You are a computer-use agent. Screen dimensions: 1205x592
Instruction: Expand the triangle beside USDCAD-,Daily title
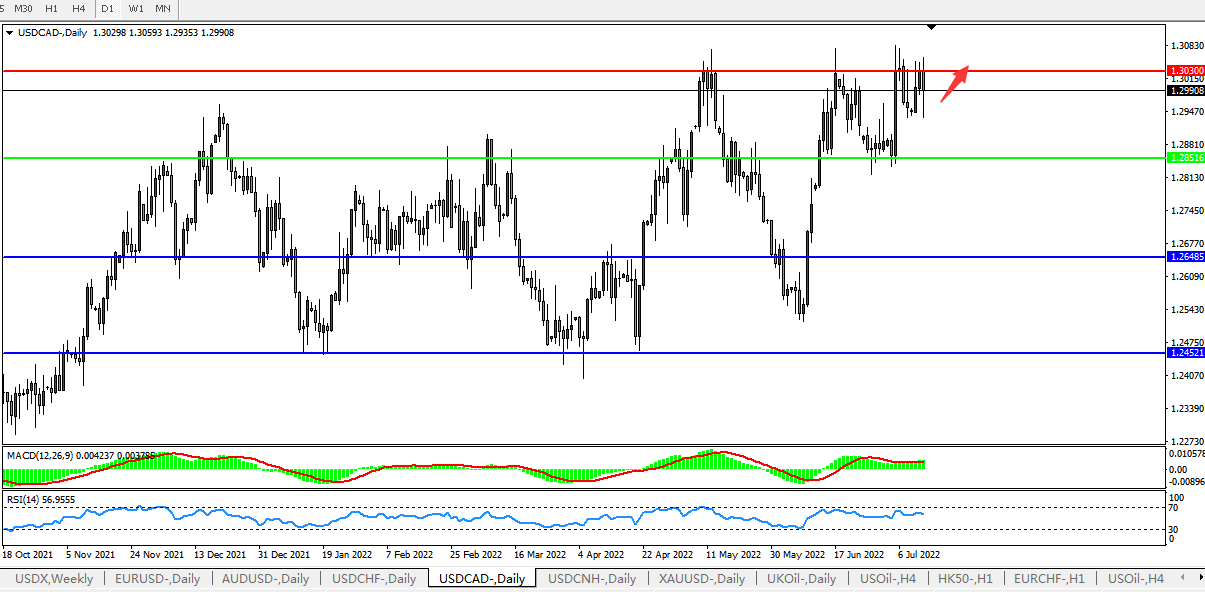[9, 33]
